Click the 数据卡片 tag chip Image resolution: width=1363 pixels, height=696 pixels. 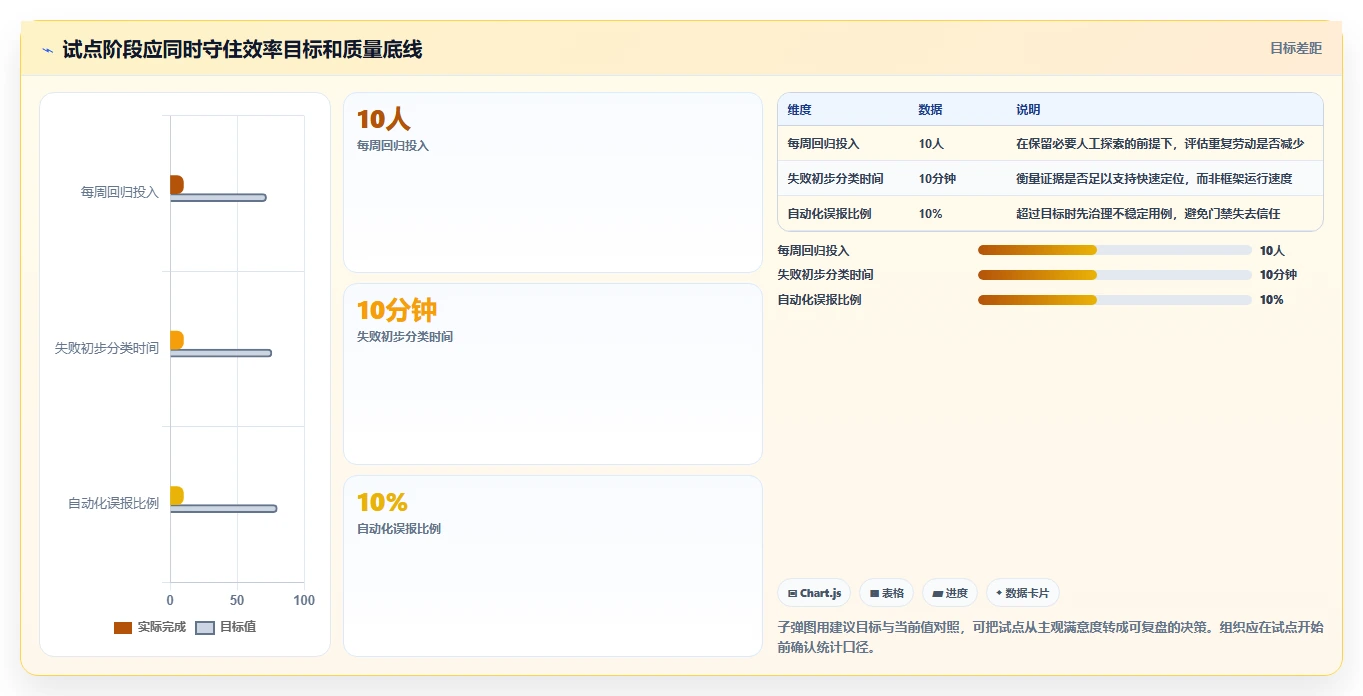1023,593
